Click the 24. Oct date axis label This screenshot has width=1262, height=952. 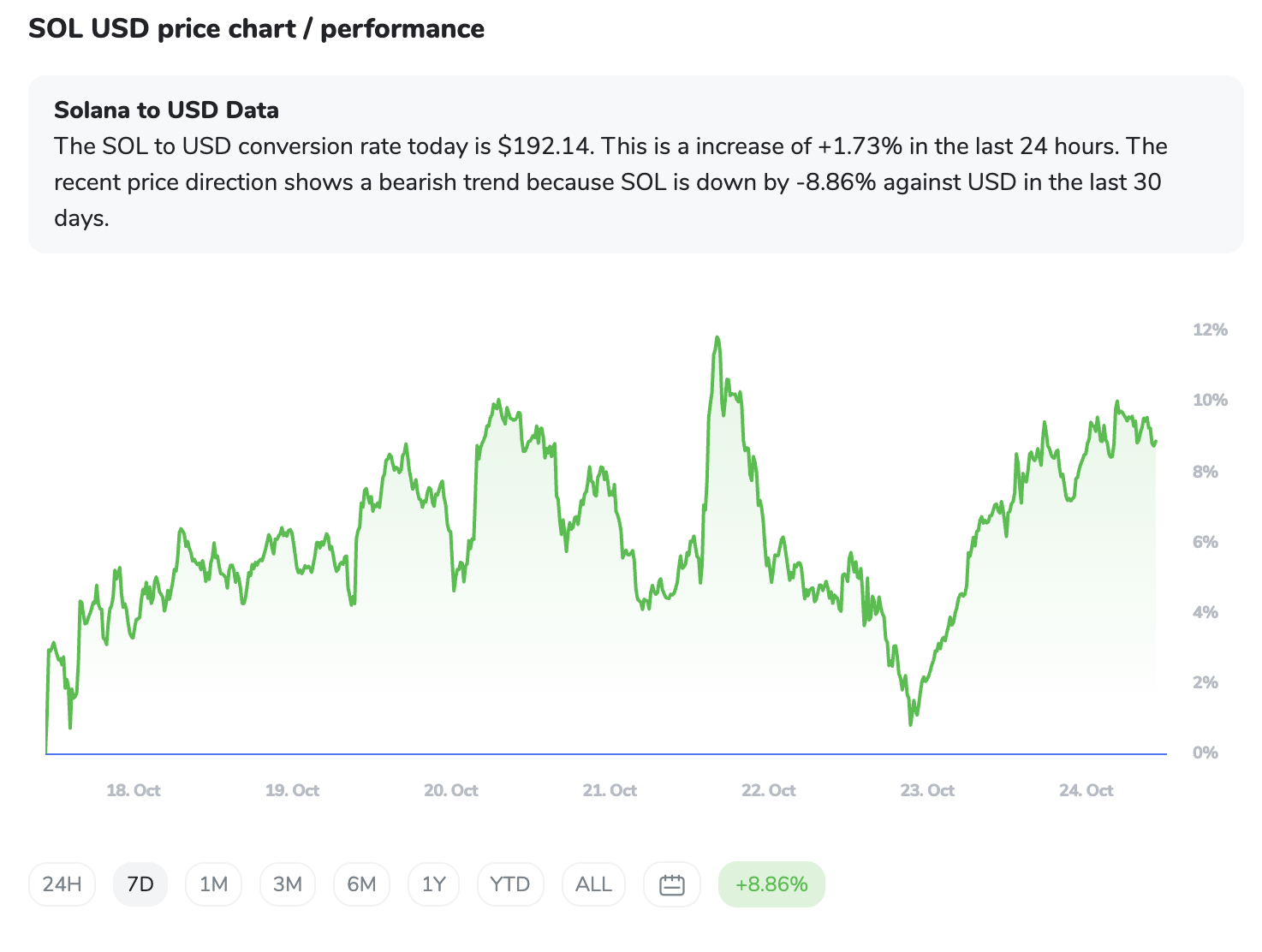coord(1086,790)
